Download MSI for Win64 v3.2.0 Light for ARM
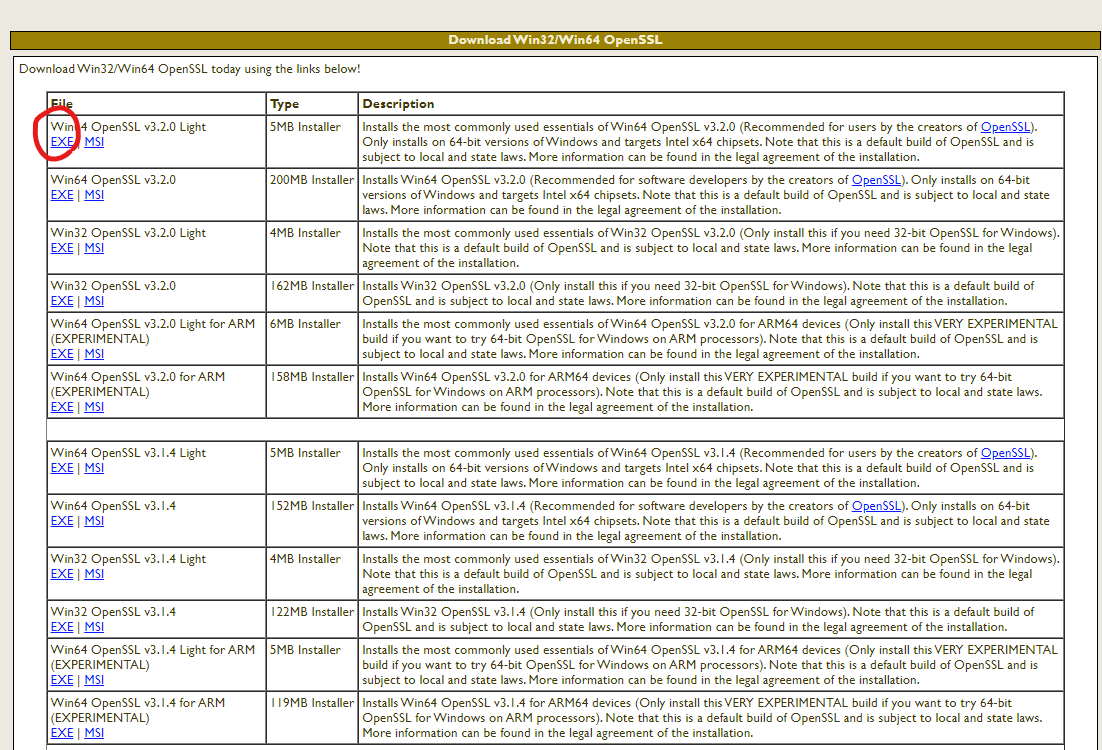 coord(94,354)
